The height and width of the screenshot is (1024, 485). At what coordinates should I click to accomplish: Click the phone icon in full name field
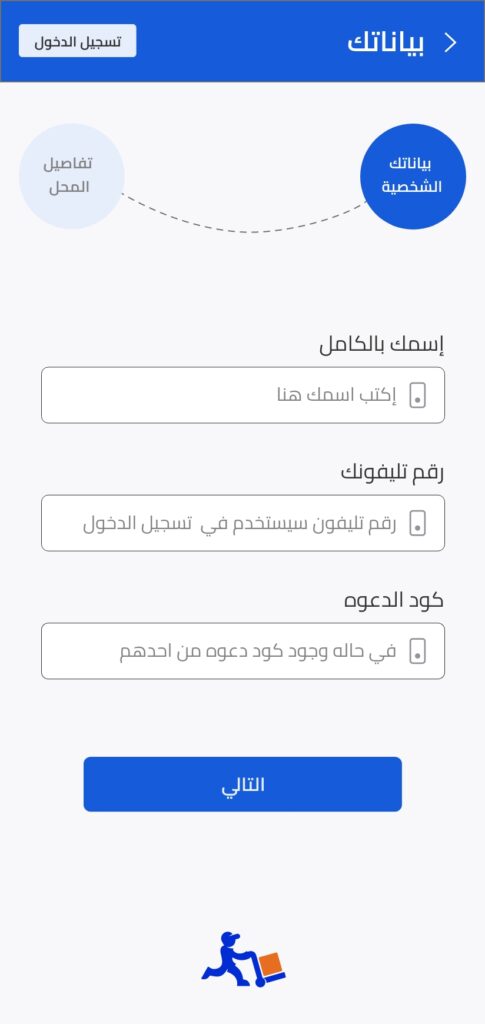click(x=418, y=395)
